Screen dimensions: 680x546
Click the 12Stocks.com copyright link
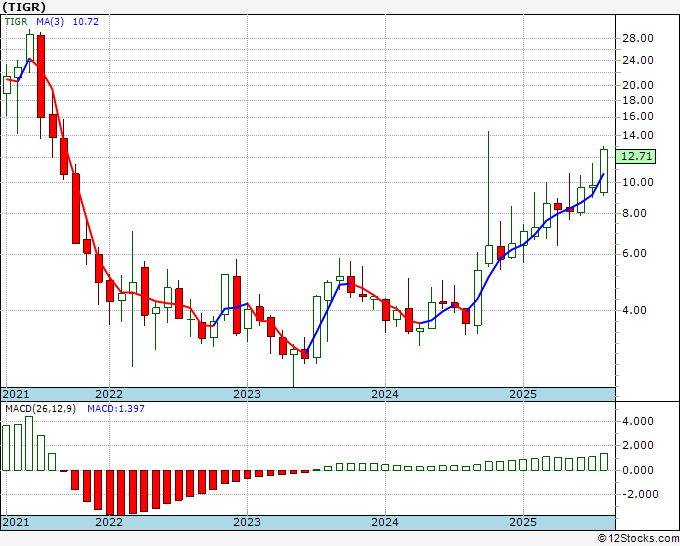(638, 539)
